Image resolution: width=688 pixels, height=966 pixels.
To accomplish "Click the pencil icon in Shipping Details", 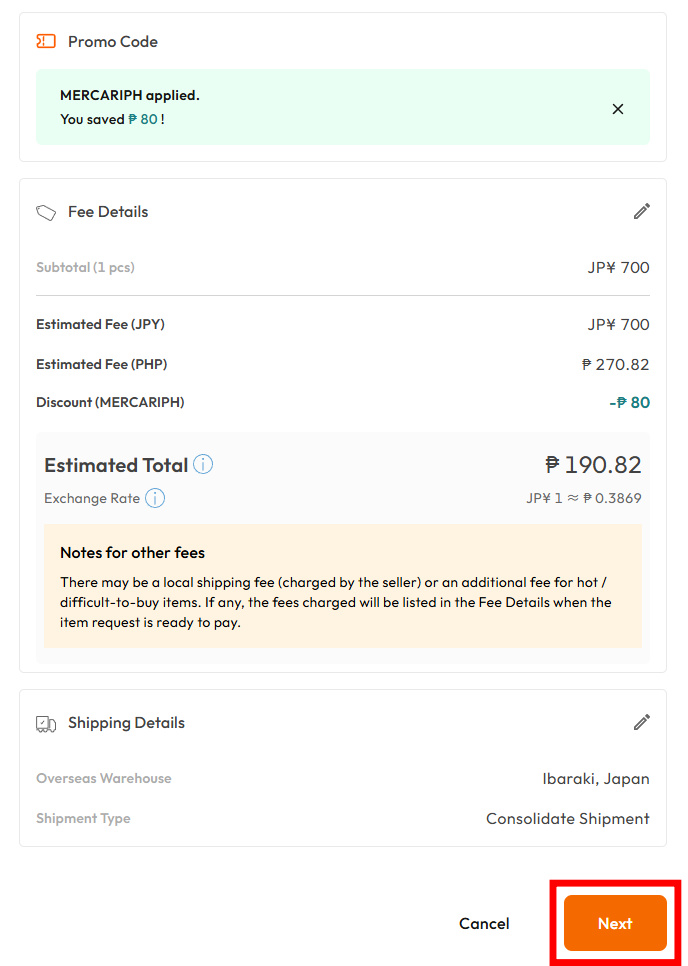I will 641,722.
